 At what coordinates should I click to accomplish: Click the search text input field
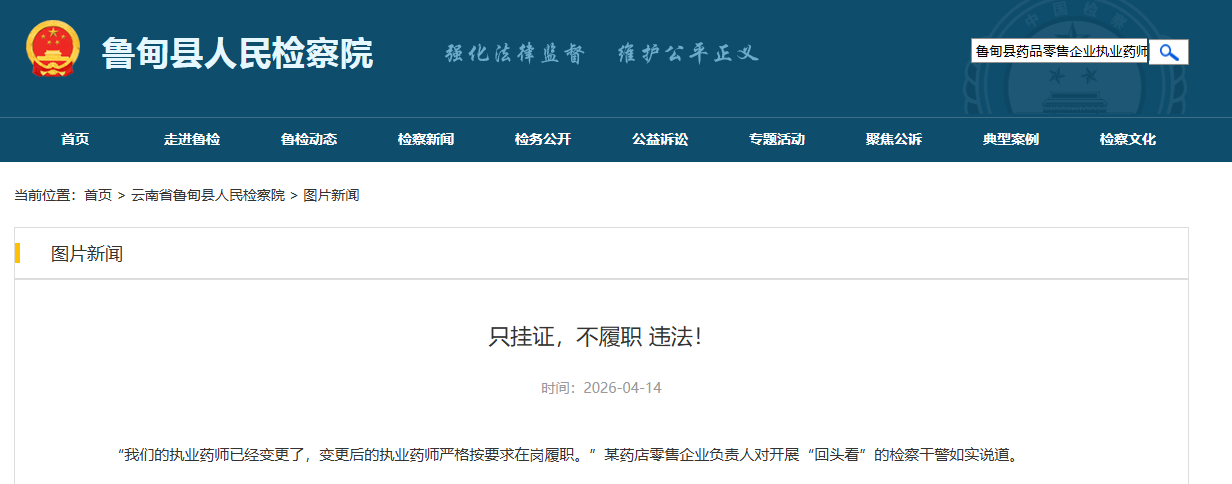point(1059,52)
